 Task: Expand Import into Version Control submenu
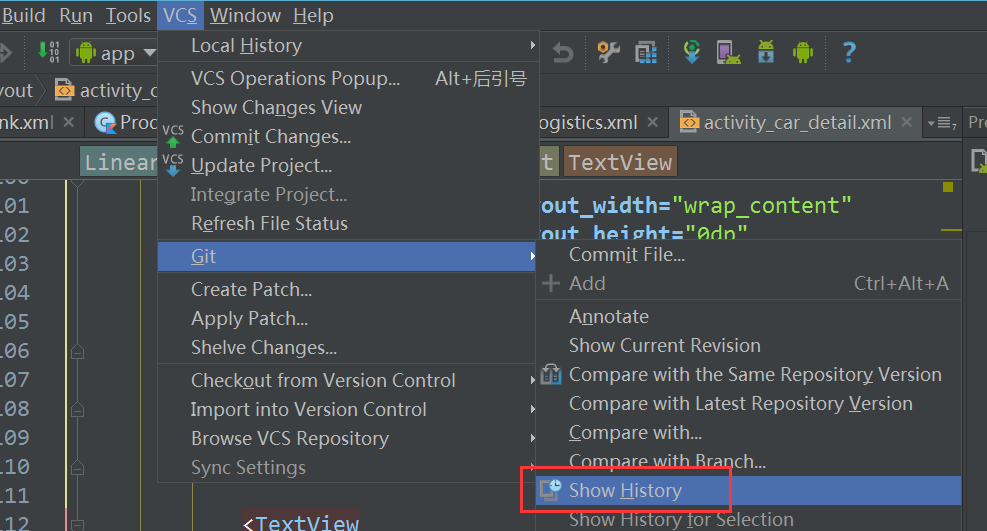click(x=533, y=409)
